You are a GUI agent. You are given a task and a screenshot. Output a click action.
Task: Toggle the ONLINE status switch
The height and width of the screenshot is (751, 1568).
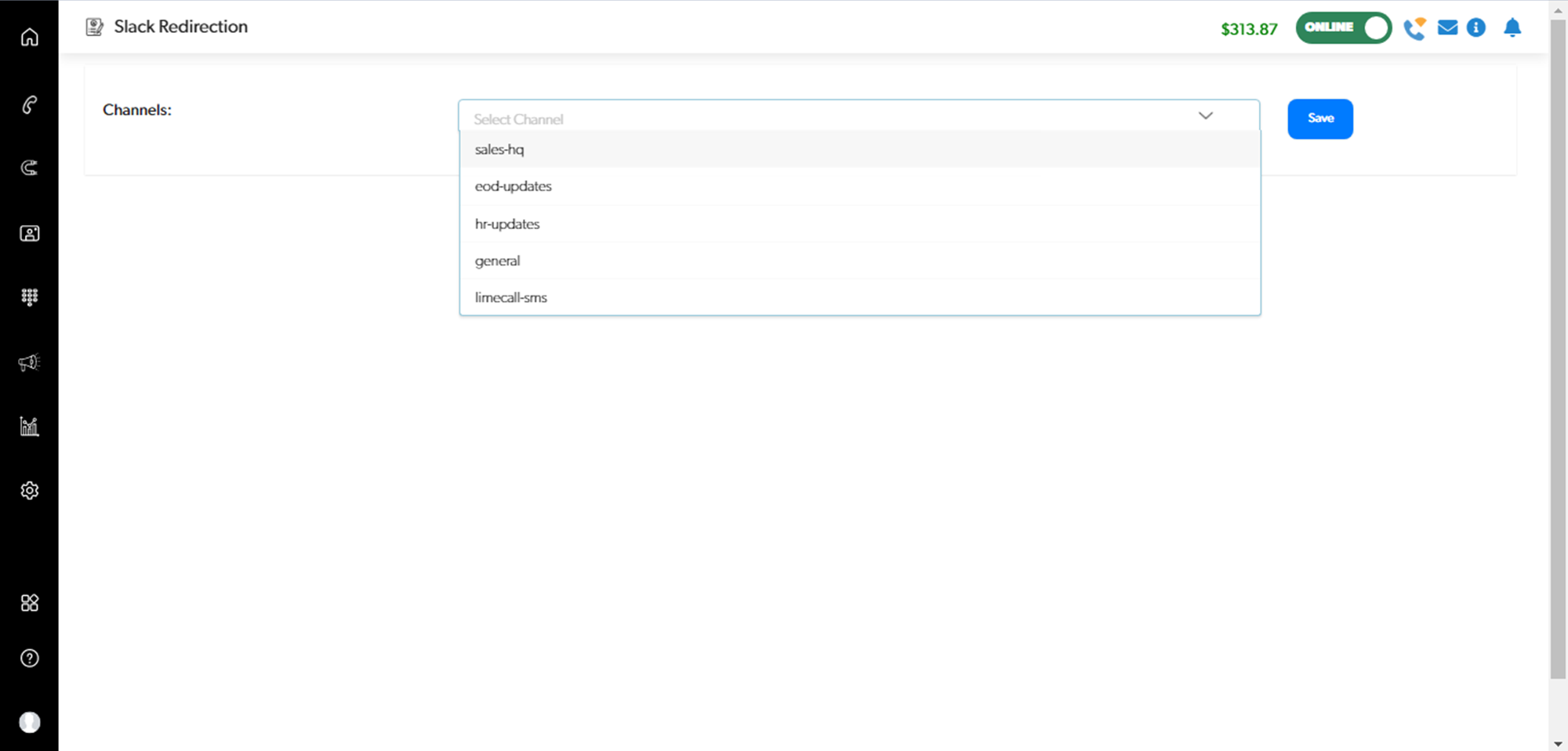pos(1343,27)
